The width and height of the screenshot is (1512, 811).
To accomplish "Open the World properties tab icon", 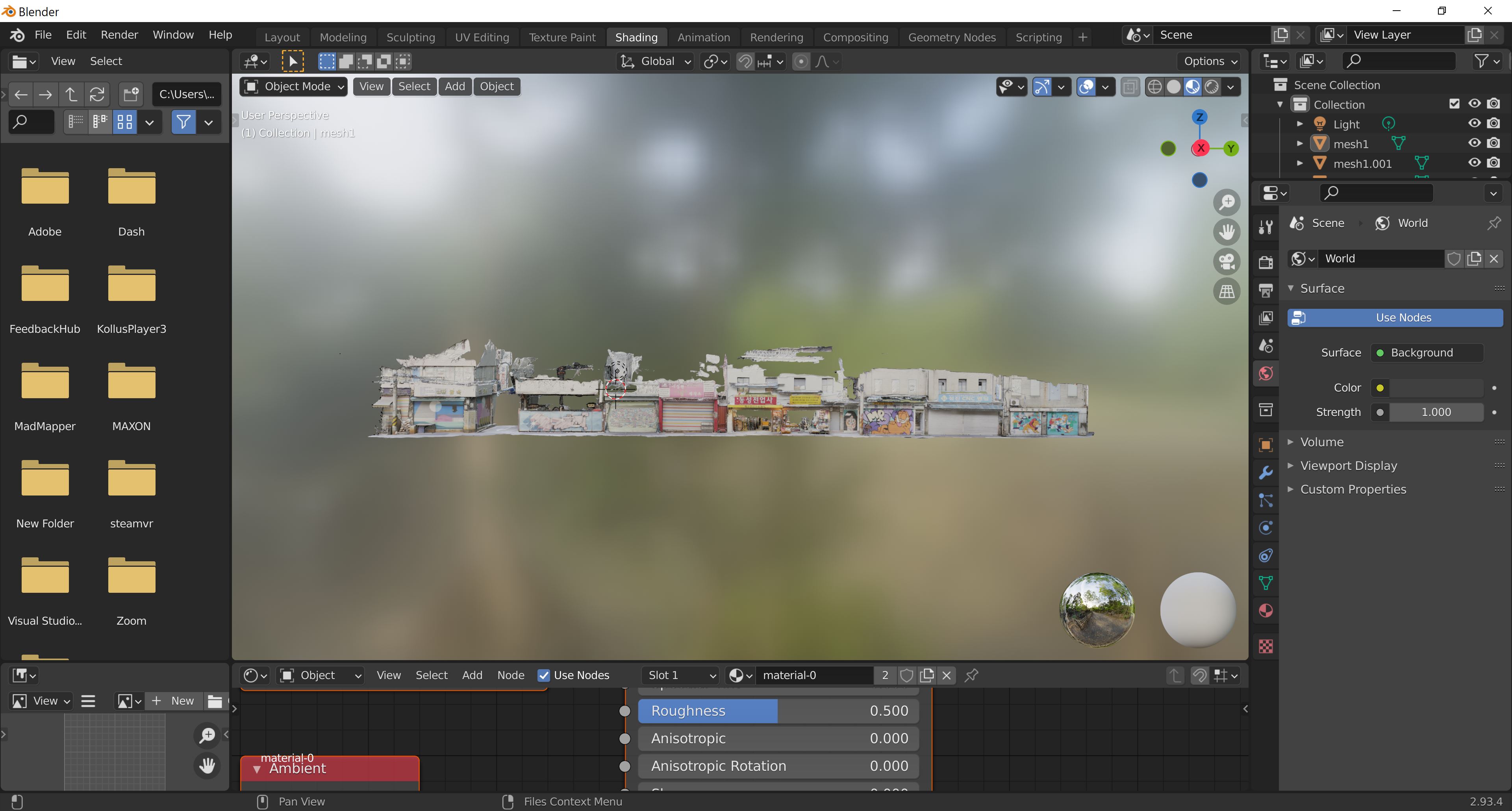I will 1266,373.
